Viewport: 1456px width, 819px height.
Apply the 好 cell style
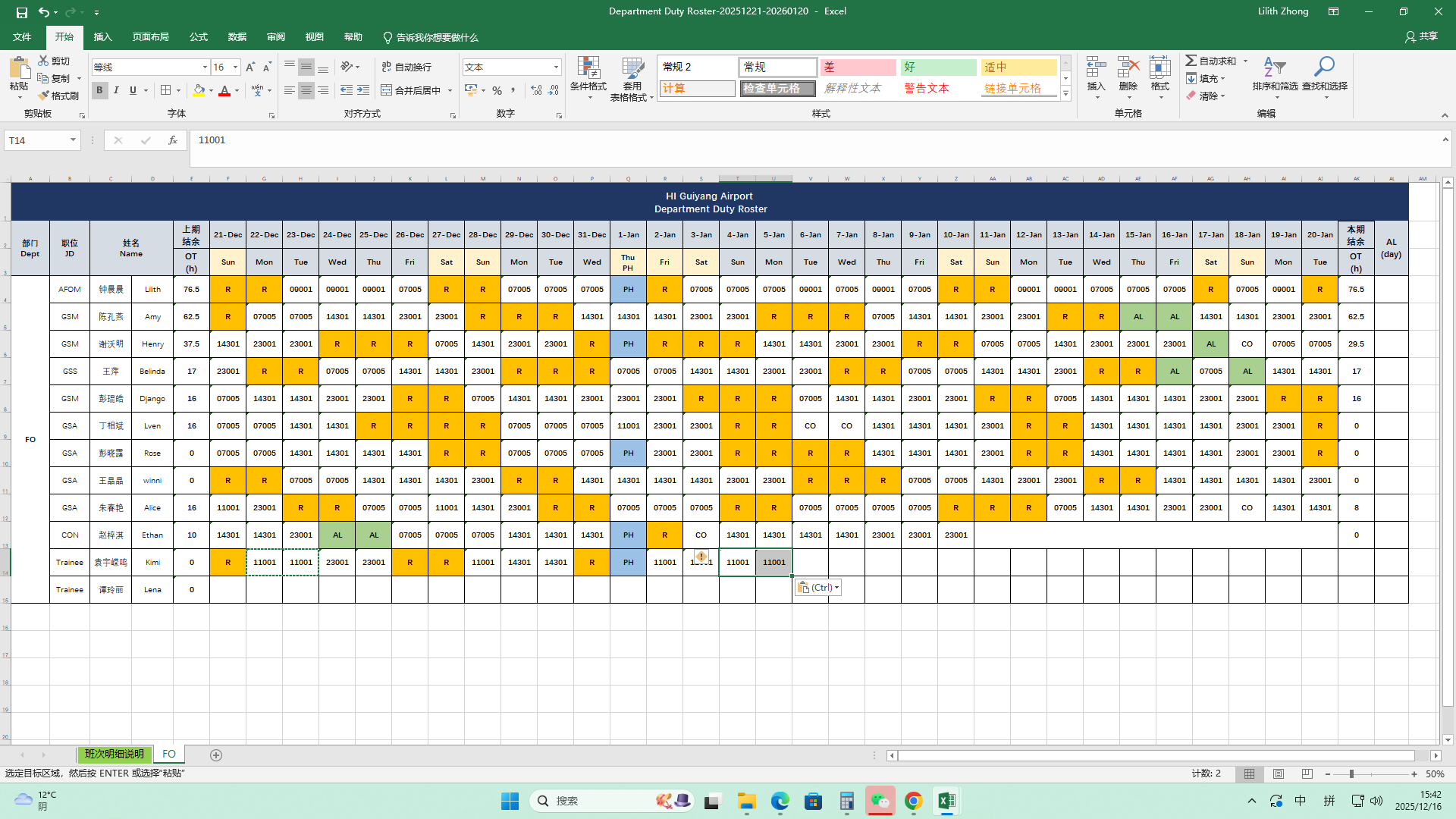(x=938, y=67)
